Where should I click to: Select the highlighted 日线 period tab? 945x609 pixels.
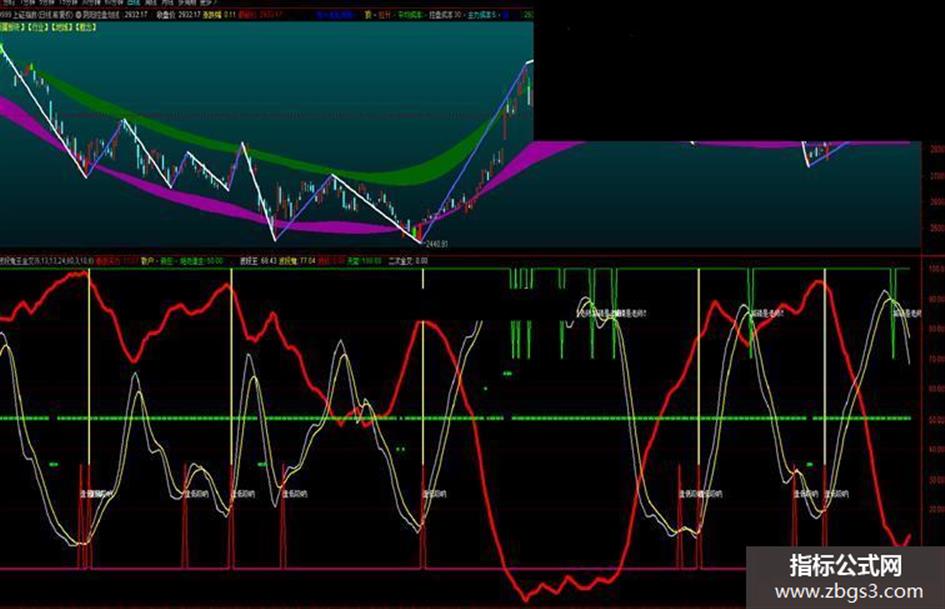coord(134,2)
